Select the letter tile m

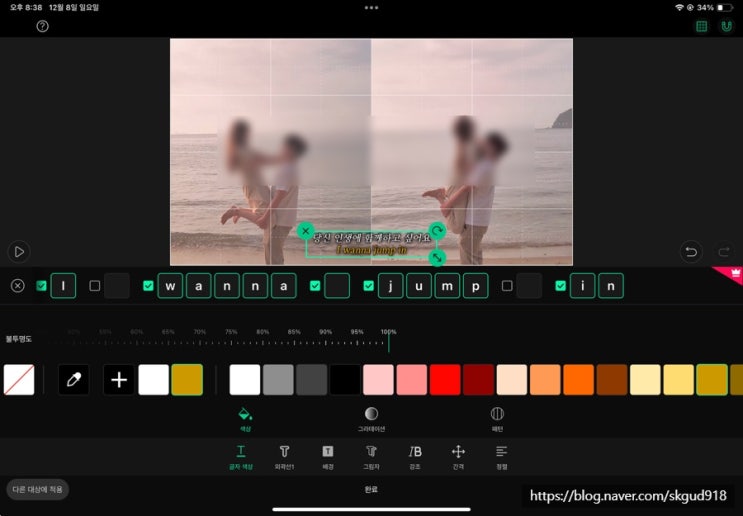tap(447, 286)
